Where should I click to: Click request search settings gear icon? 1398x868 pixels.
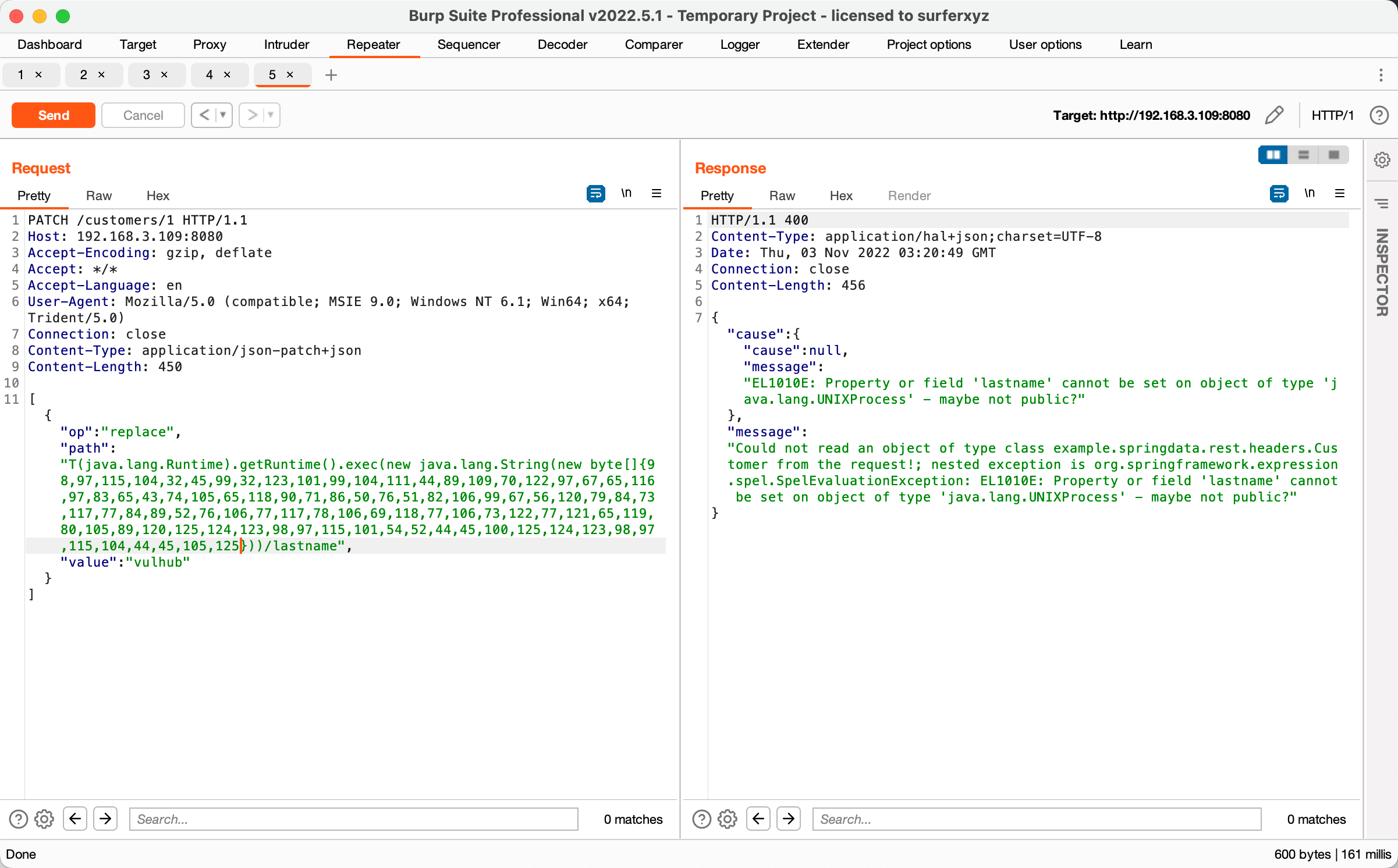pos(44,819)
